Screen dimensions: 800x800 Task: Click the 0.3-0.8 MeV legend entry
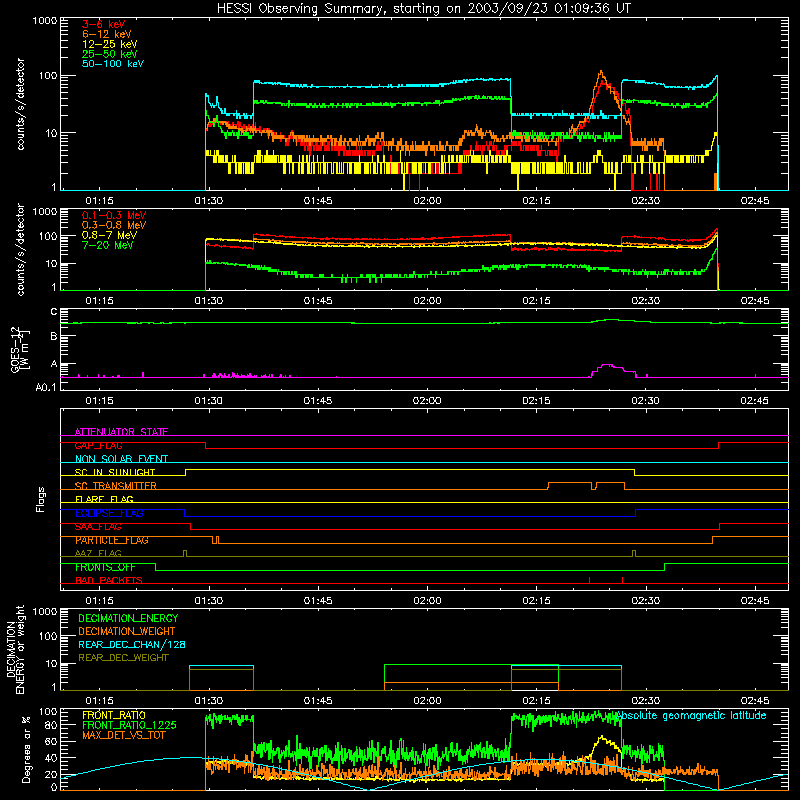pos(114,225)
